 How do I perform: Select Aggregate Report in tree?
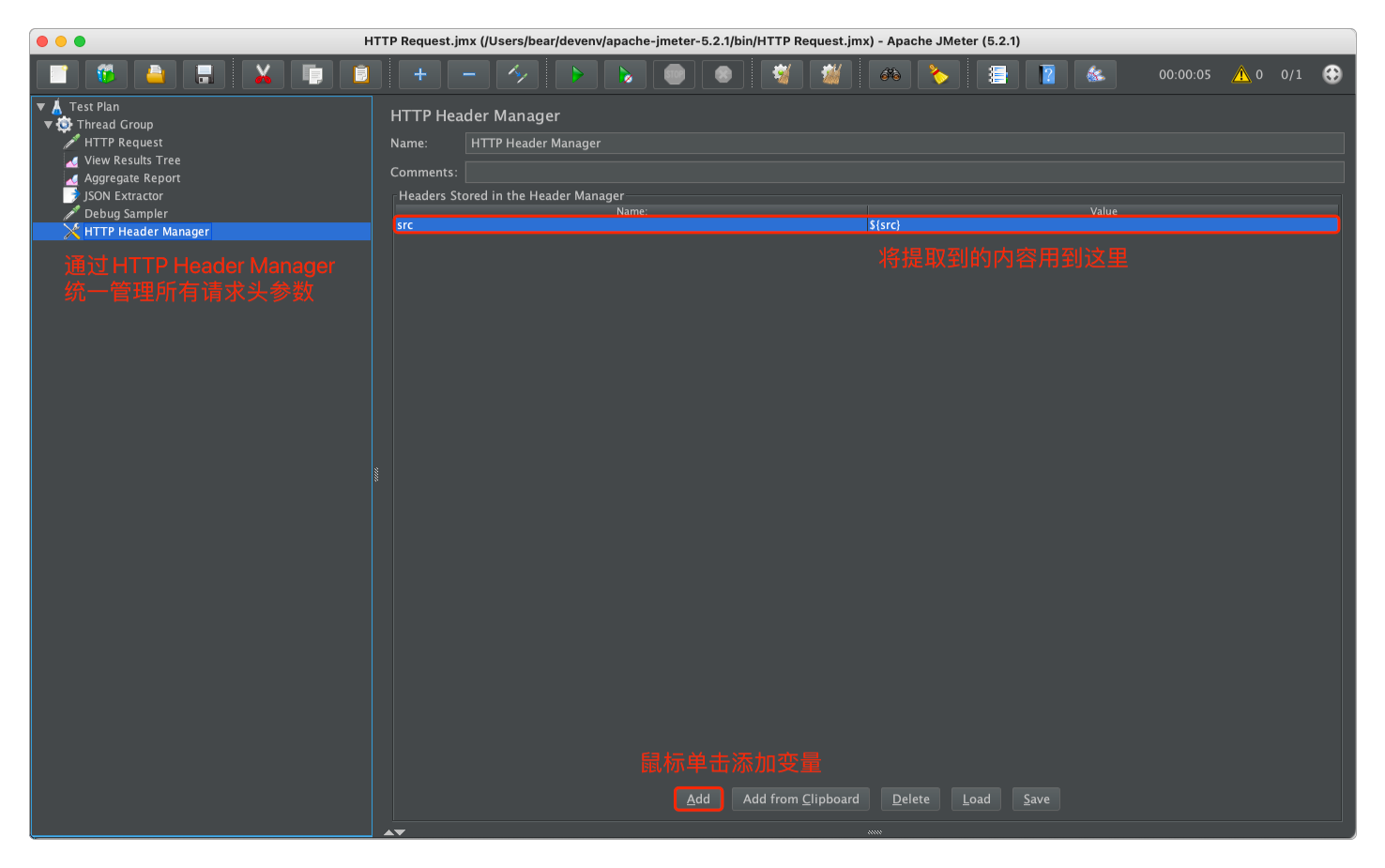(132, 178)
